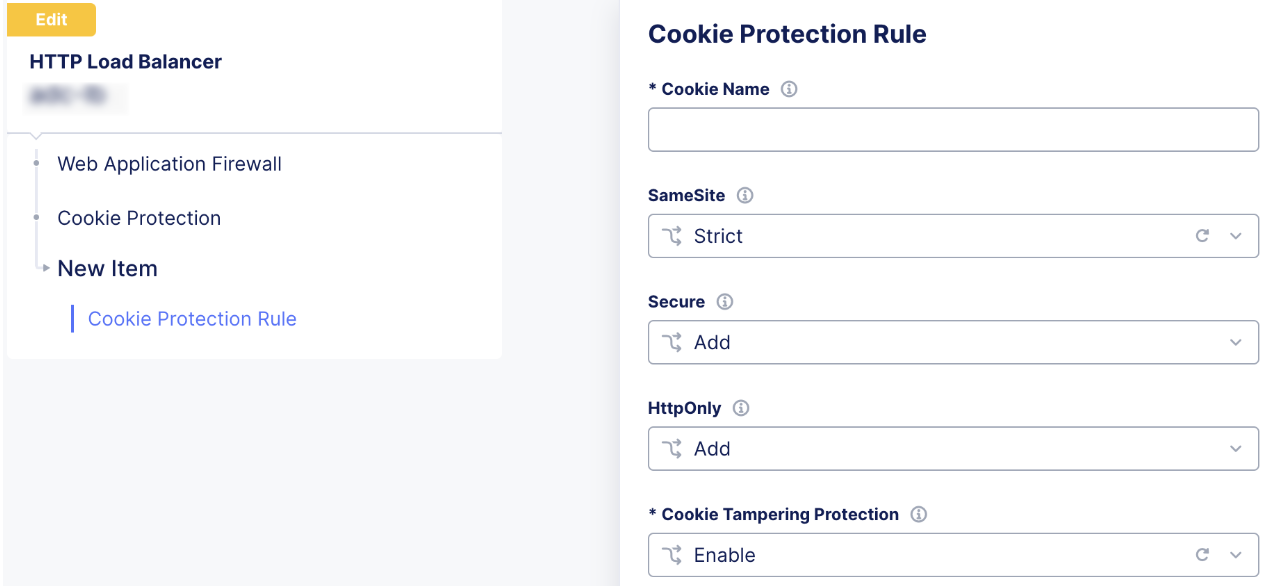Open the HttpOnly dropdown chevron
Screen dimensions: 1274x586
click(x=1236, y=449)
